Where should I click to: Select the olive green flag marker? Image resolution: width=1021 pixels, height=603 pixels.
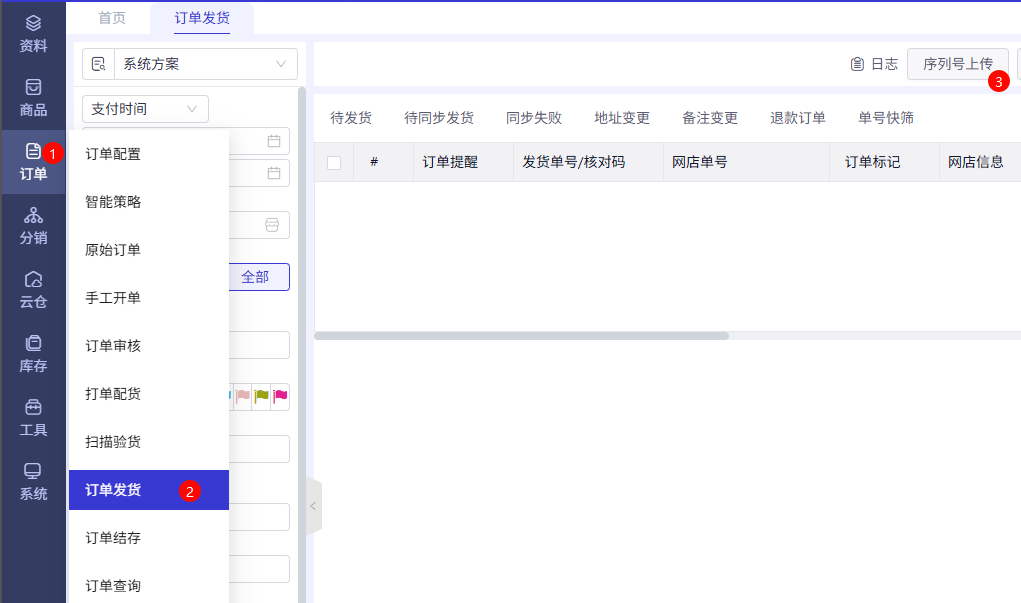(x=262, y=396)
